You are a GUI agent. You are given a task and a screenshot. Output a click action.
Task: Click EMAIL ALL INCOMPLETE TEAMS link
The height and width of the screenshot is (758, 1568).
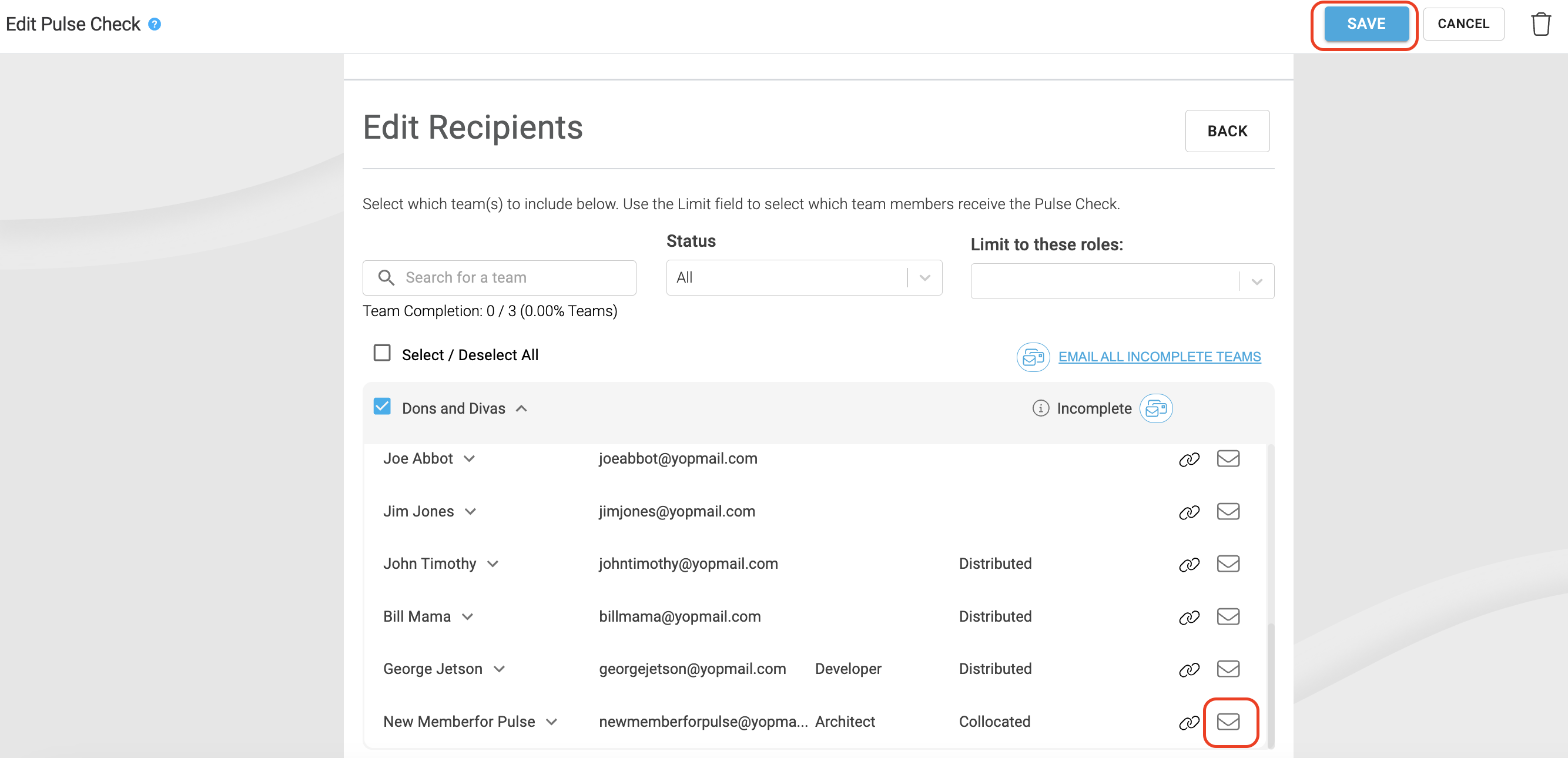[x=1159, y=357]
